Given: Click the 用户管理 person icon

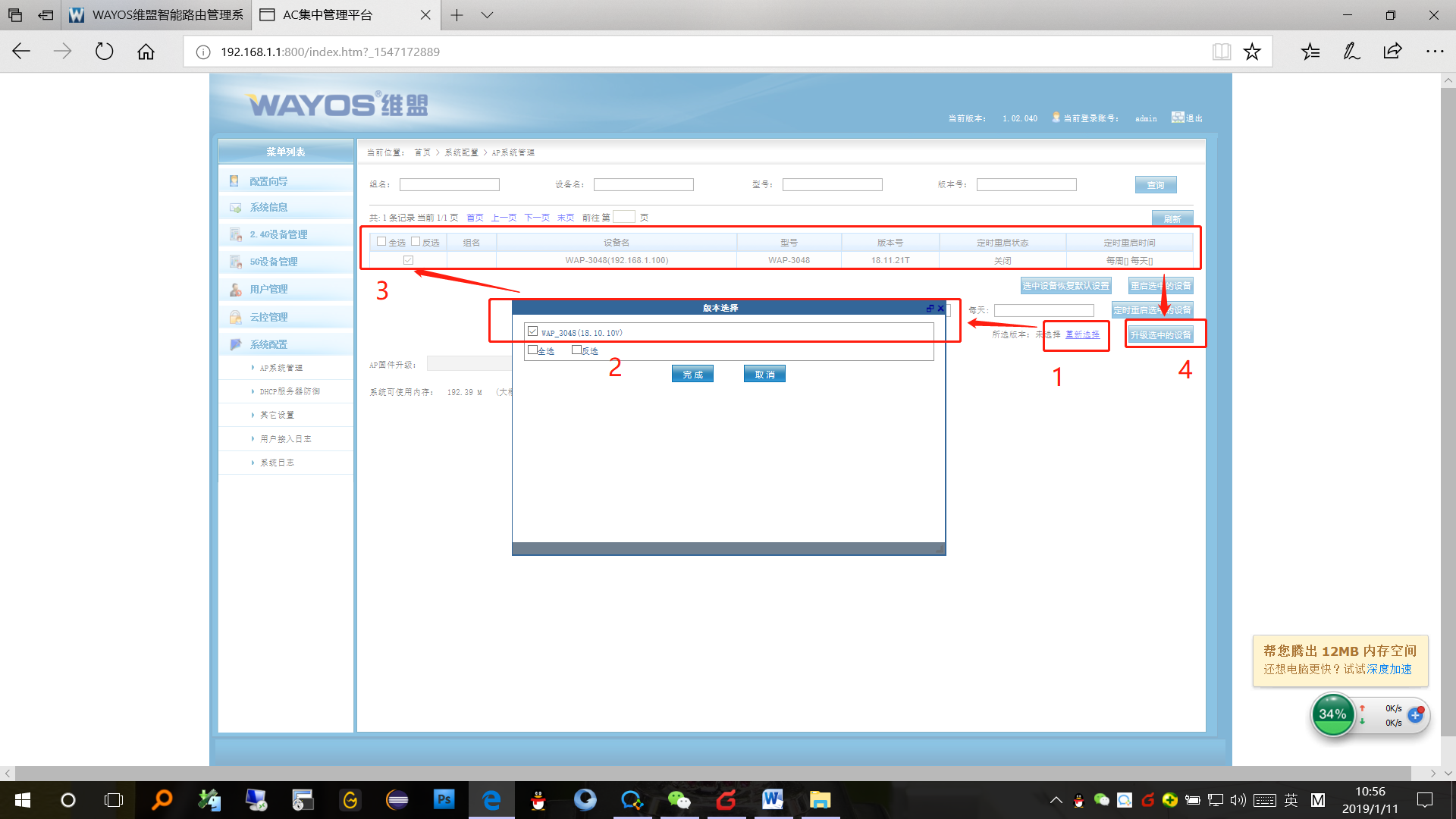Looking at the screenshot, I should click(235, 289).
